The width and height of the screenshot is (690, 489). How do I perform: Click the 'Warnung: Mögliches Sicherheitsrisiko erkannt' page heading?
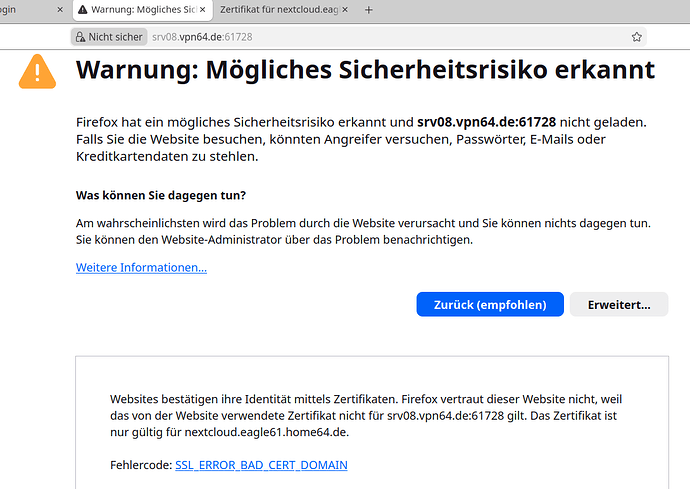coord(365,71)
